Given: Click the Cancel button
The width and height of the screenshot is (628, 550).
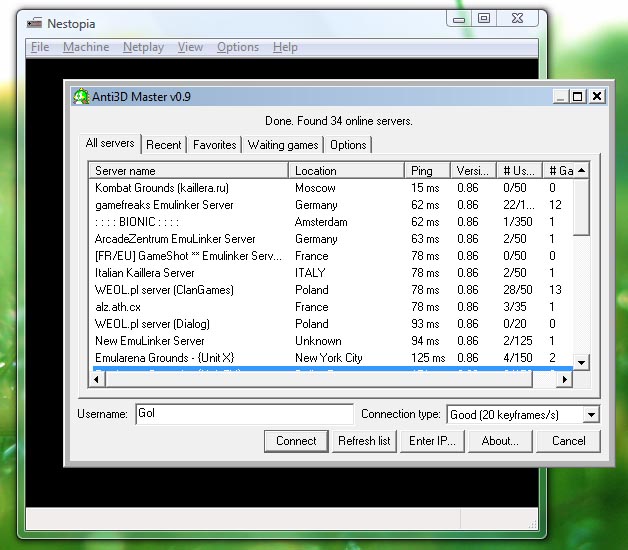Looking at the screenshot, I should [x=568, y=441].
